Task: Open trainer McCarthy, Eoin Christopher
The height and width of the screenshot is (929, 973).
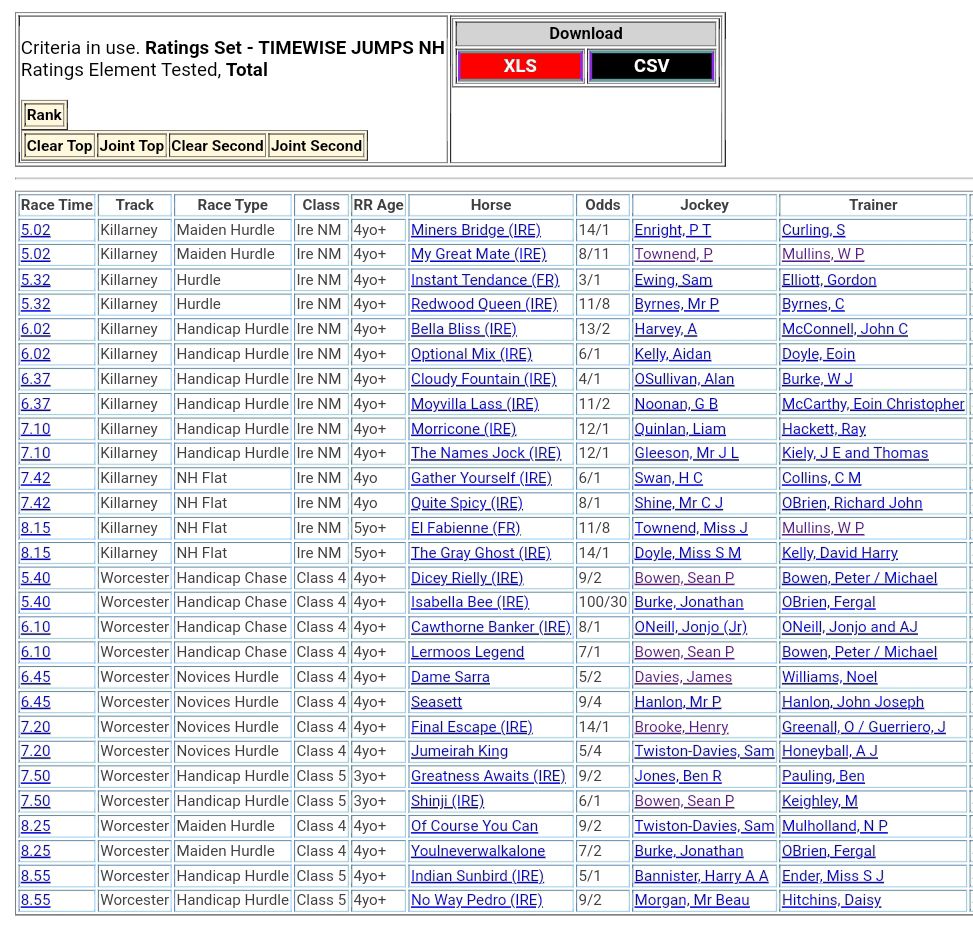Action: tap(872, 404)
